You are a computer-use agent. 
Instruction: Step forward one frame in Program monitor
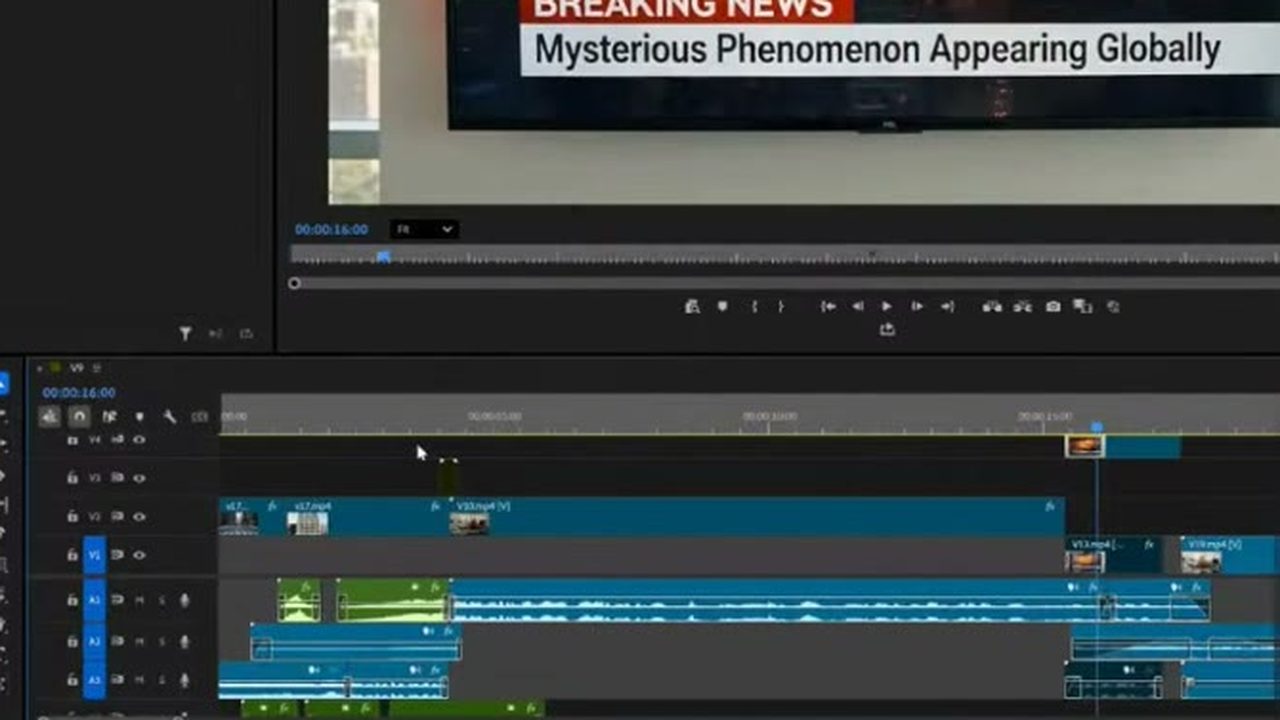pos(917,306)
